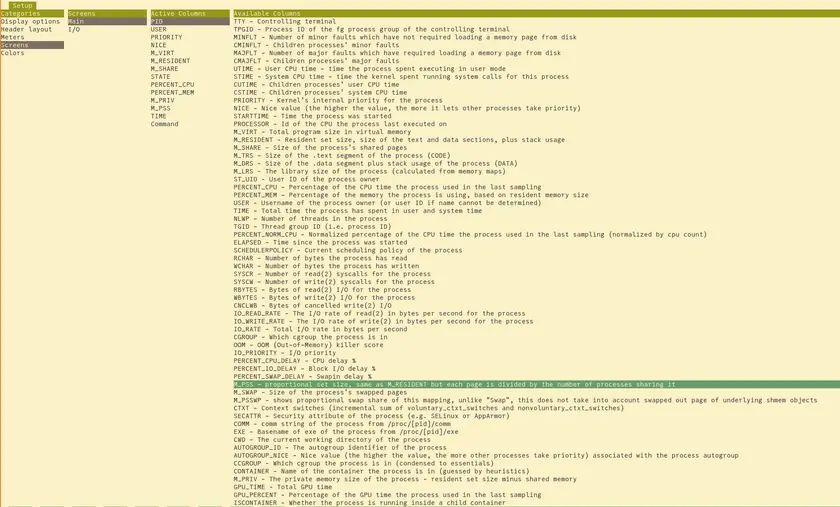The width and height of the screenshot is (840, 507).
Task: Choose the highlighted M_PSS available column
Action: click(455, 384)
